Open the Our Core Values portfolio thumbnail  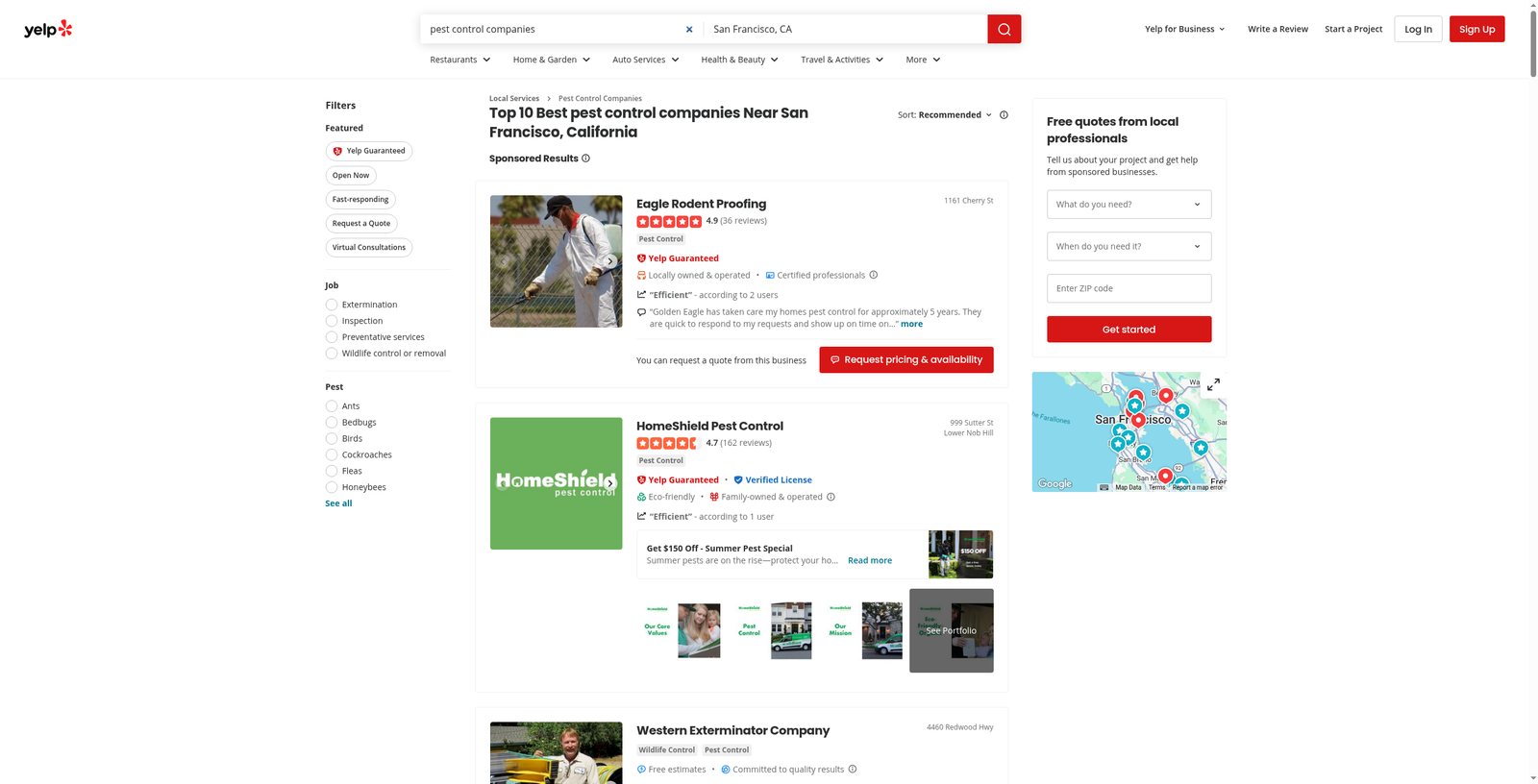[681, 630]
